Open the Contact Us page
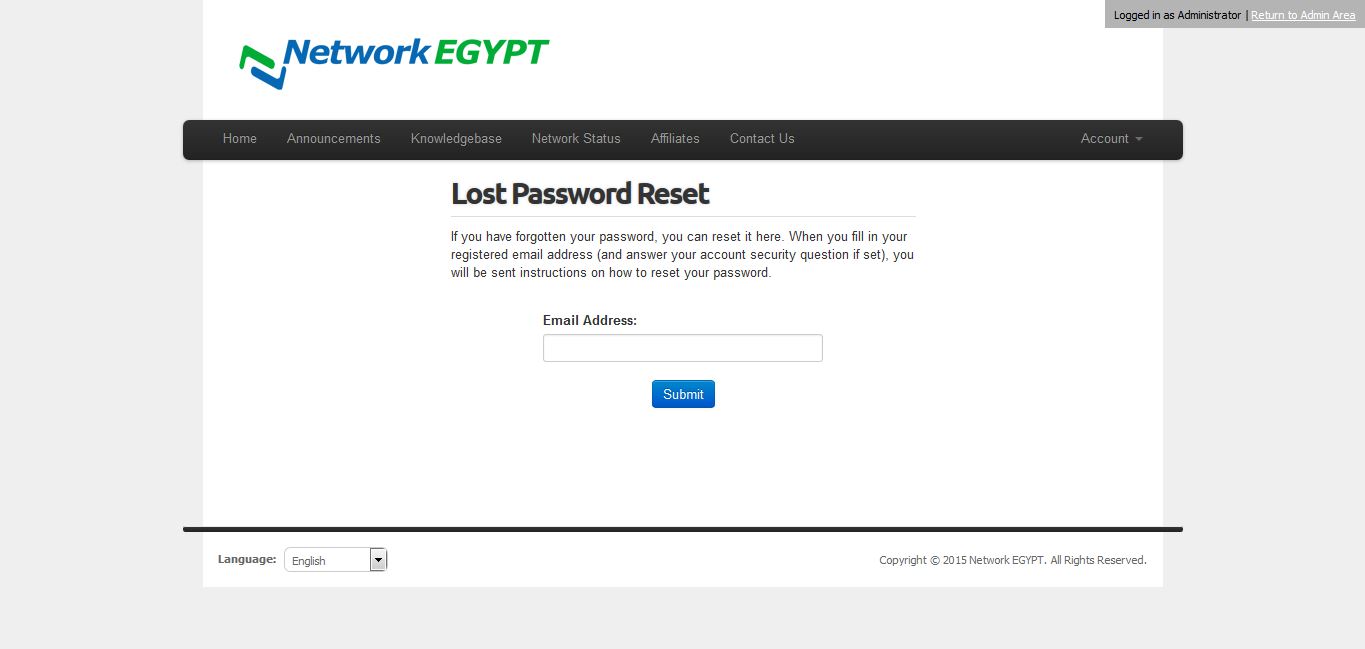Image resolution: width=1365 pixels, height=649 pixels. pyautogui.click(x=762, y=139)
